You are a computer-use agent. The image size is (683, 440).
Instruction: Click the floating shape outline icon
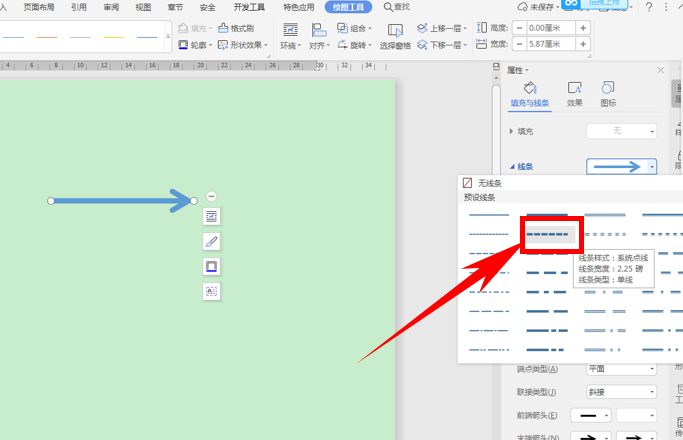pos(212,266)
